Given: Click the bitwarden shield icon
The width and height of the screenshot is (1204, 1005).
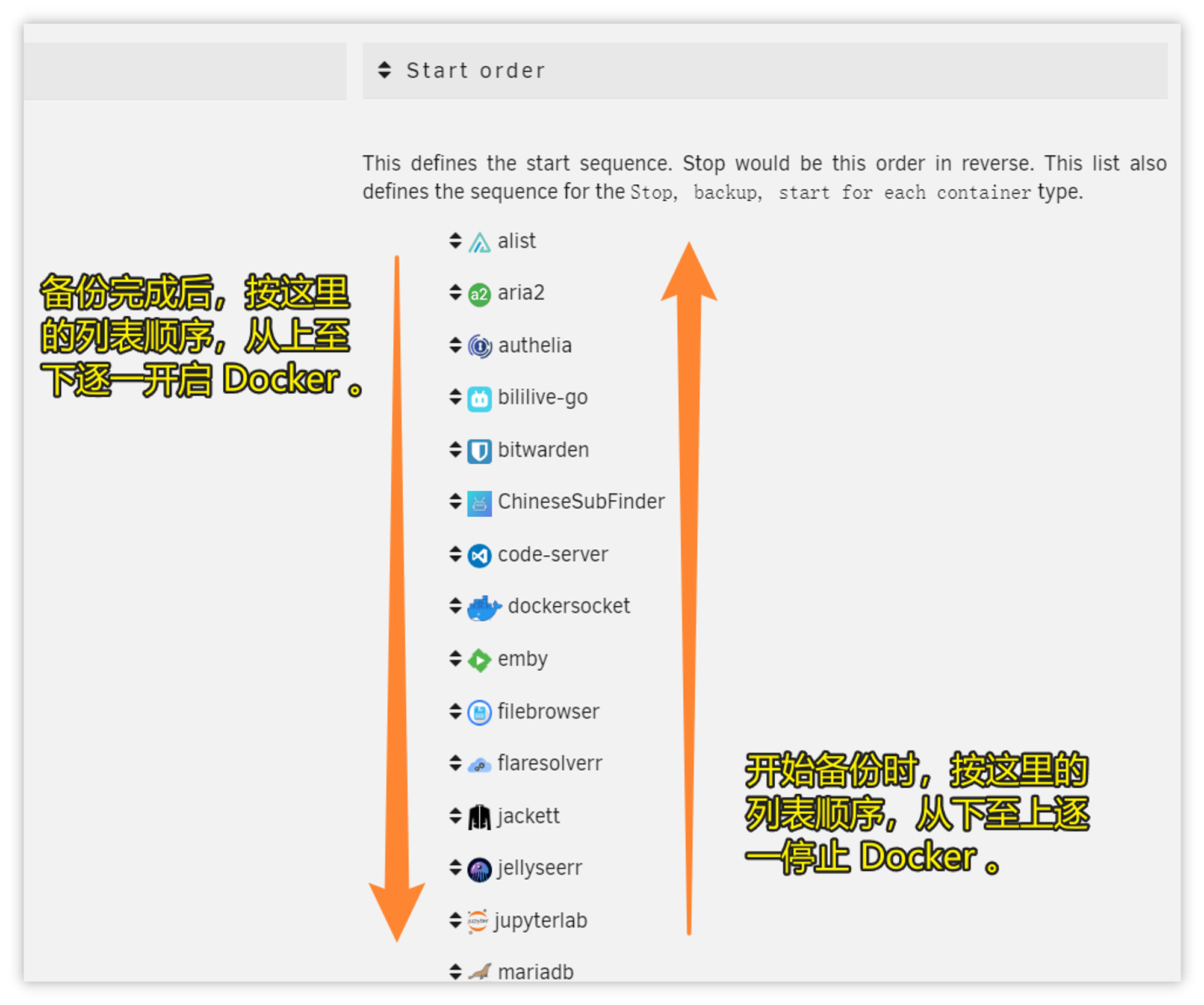Looking at the screenshot, I should click(x=479, y=451).
